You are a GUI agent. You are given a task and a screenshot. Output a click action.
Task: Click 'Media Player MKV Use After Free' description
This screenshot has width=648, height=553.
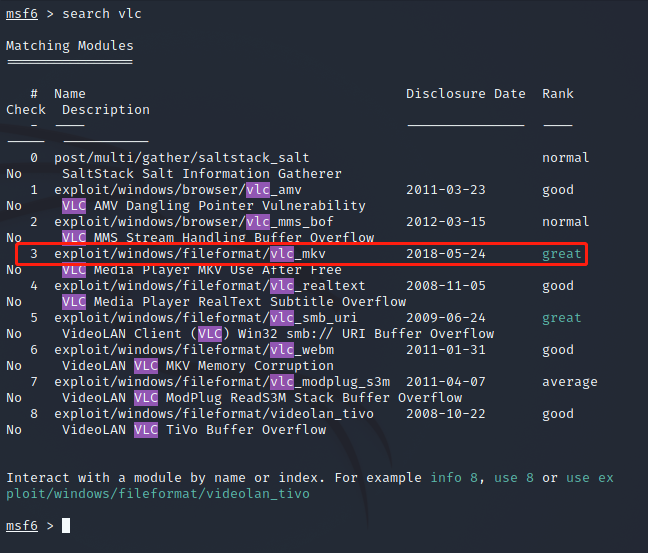(218, 270)
